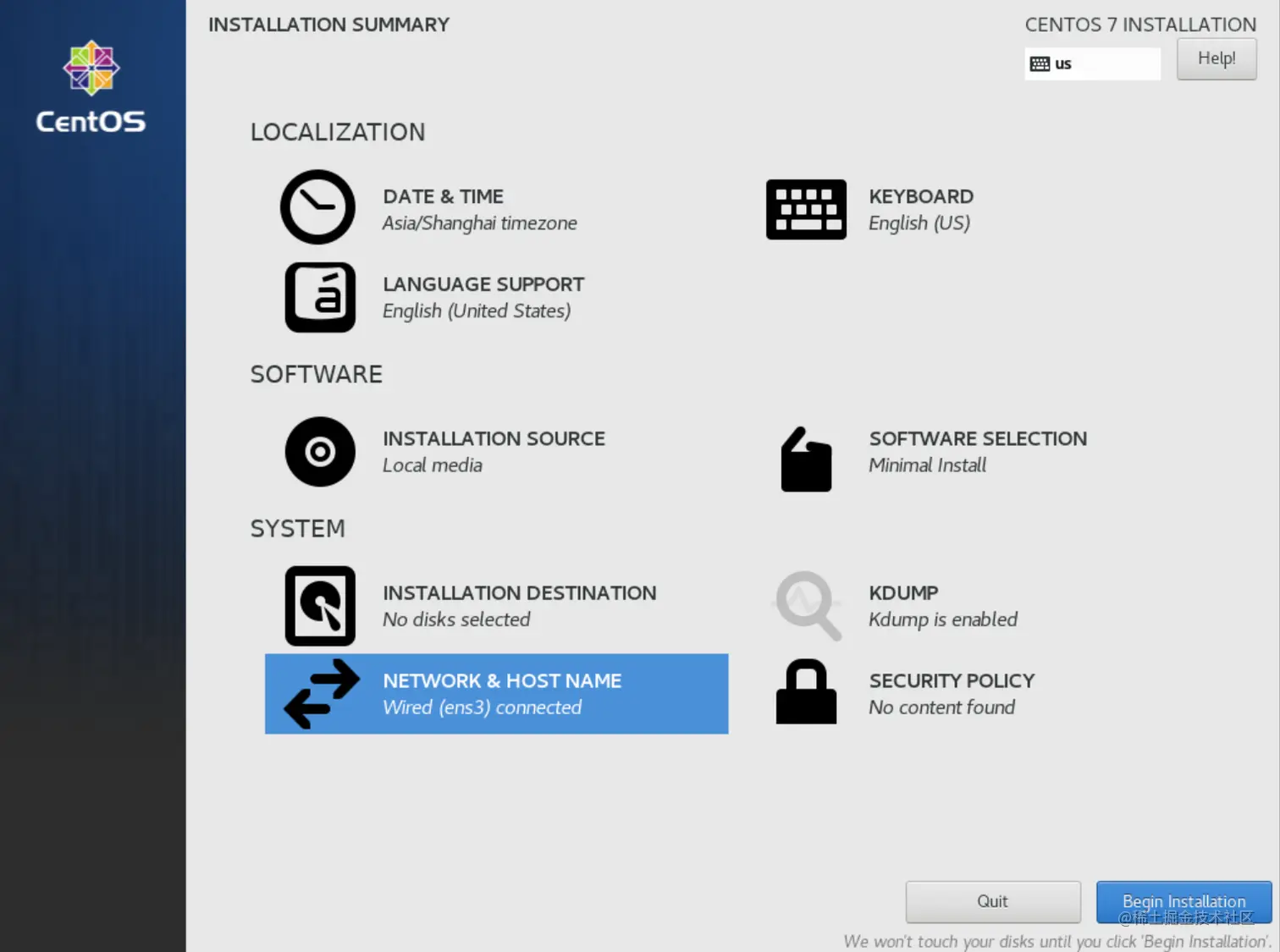Click the LOCALIZATION section heading
1280x952 pixels.
(x=338, y=132)
